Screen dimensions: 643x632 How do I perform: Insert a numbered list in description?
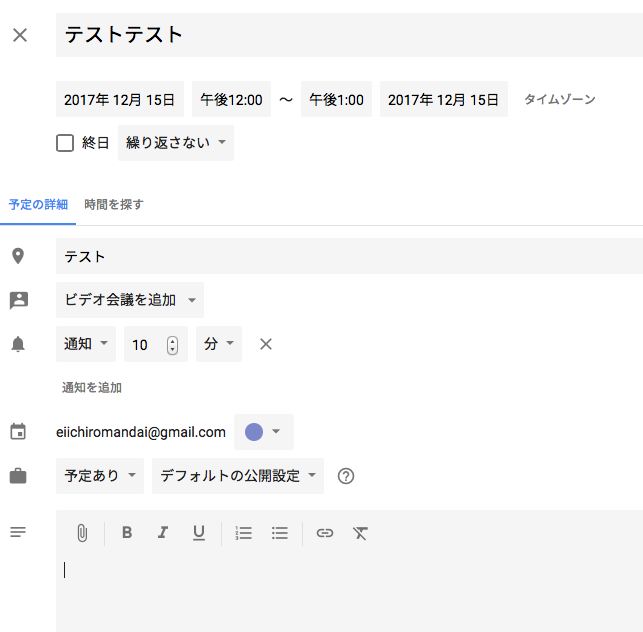(x=244, y=533)
